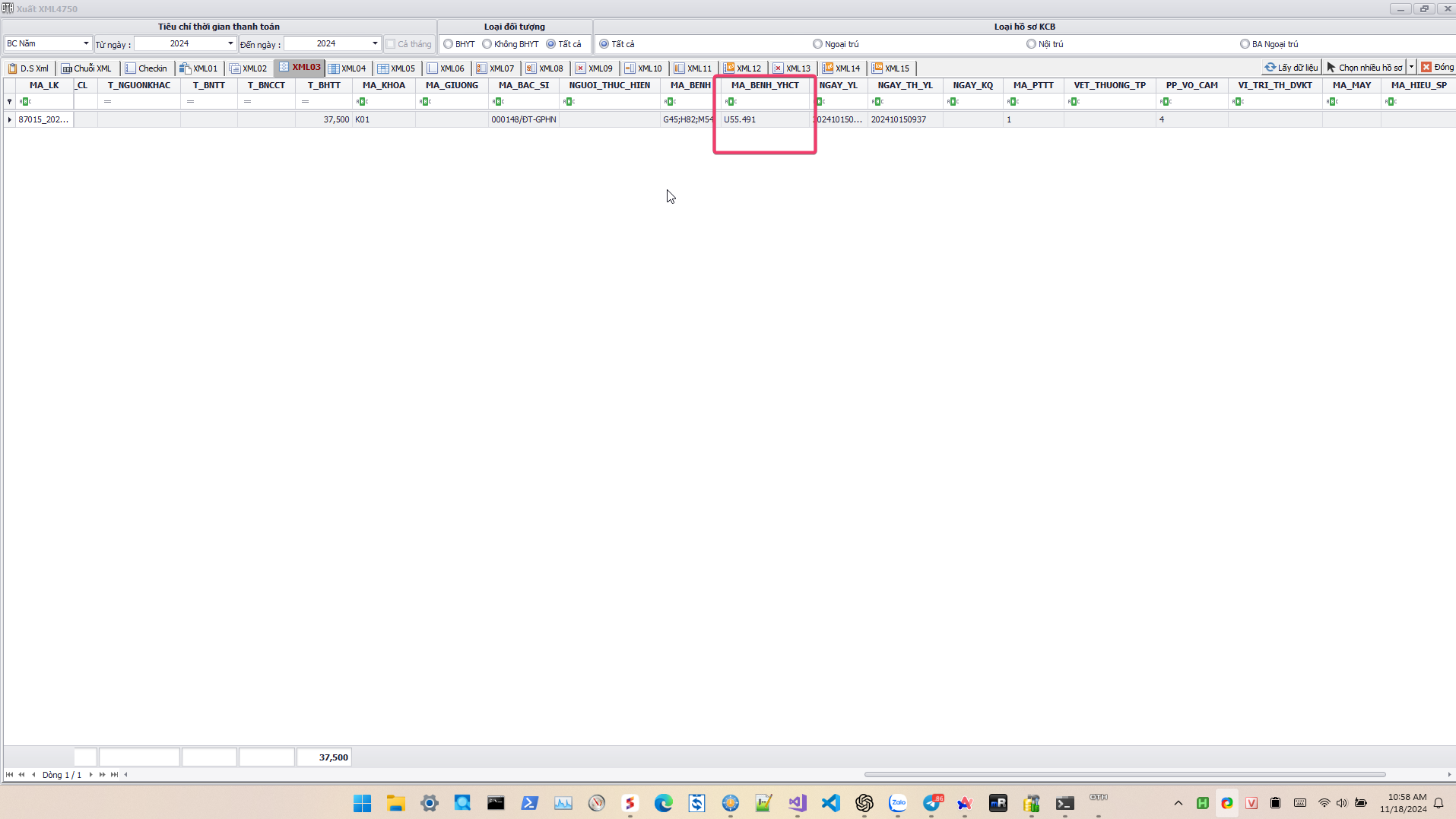Click Chọn nhiều hồ sơ button
This screenshot has width=1456, height=819.
pyautogui.click(x=1365, y=68)
